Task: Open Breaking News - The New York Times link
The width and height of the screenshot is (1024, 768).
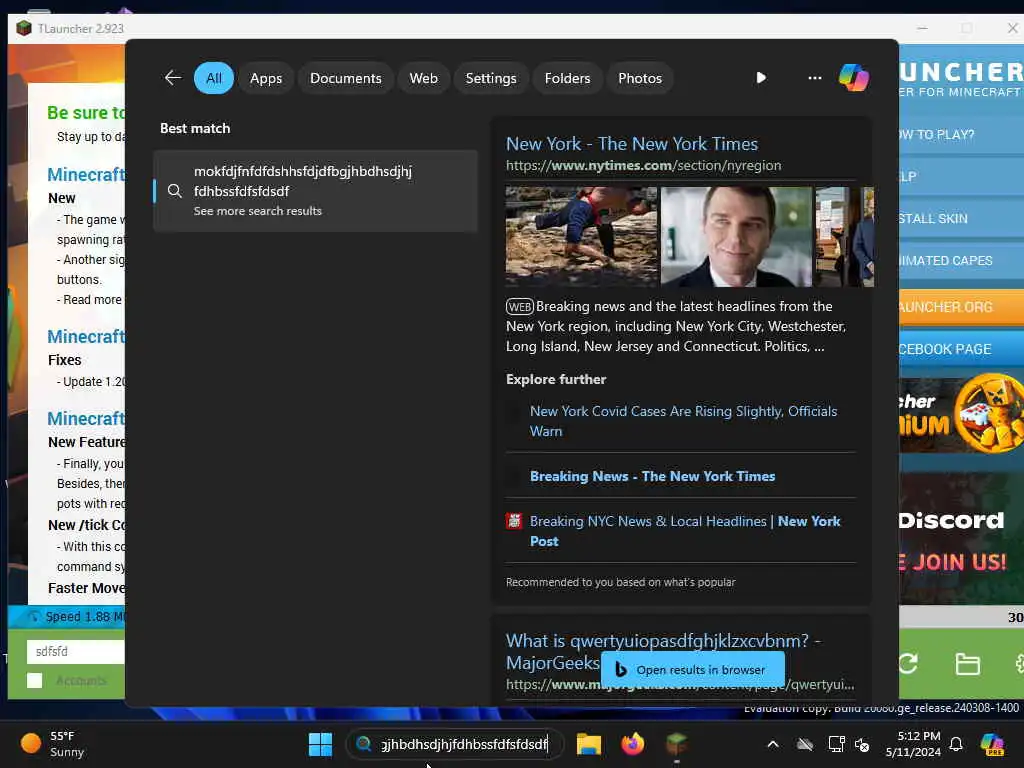Action: tap(652, 476)
